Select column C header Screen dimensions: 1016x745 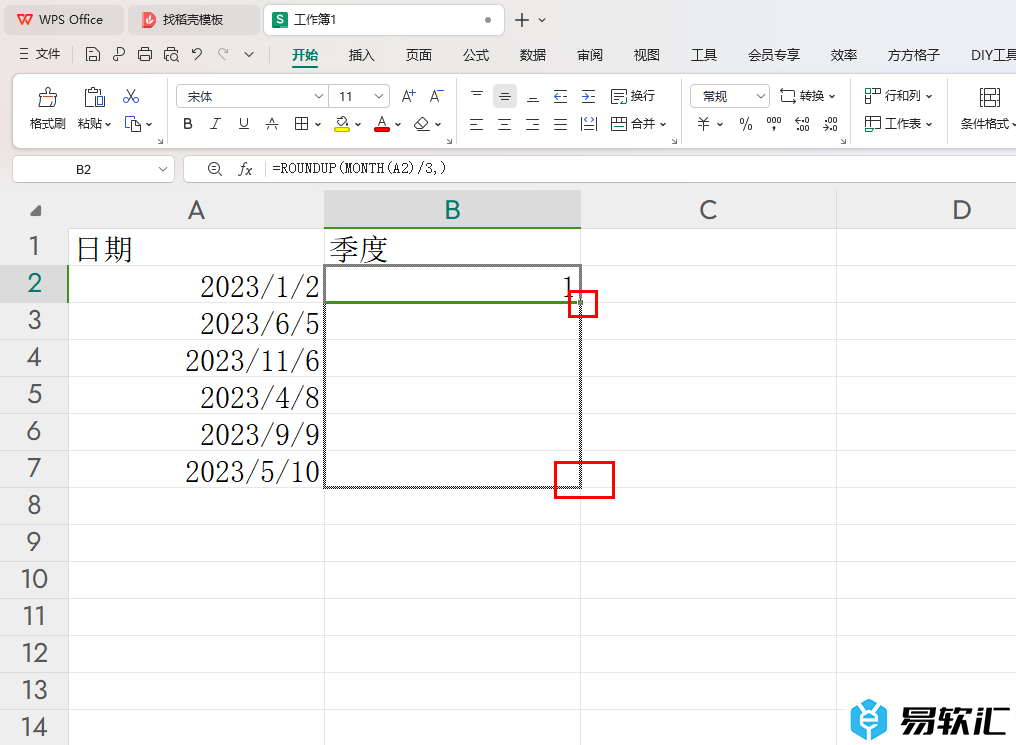point(708,209)
